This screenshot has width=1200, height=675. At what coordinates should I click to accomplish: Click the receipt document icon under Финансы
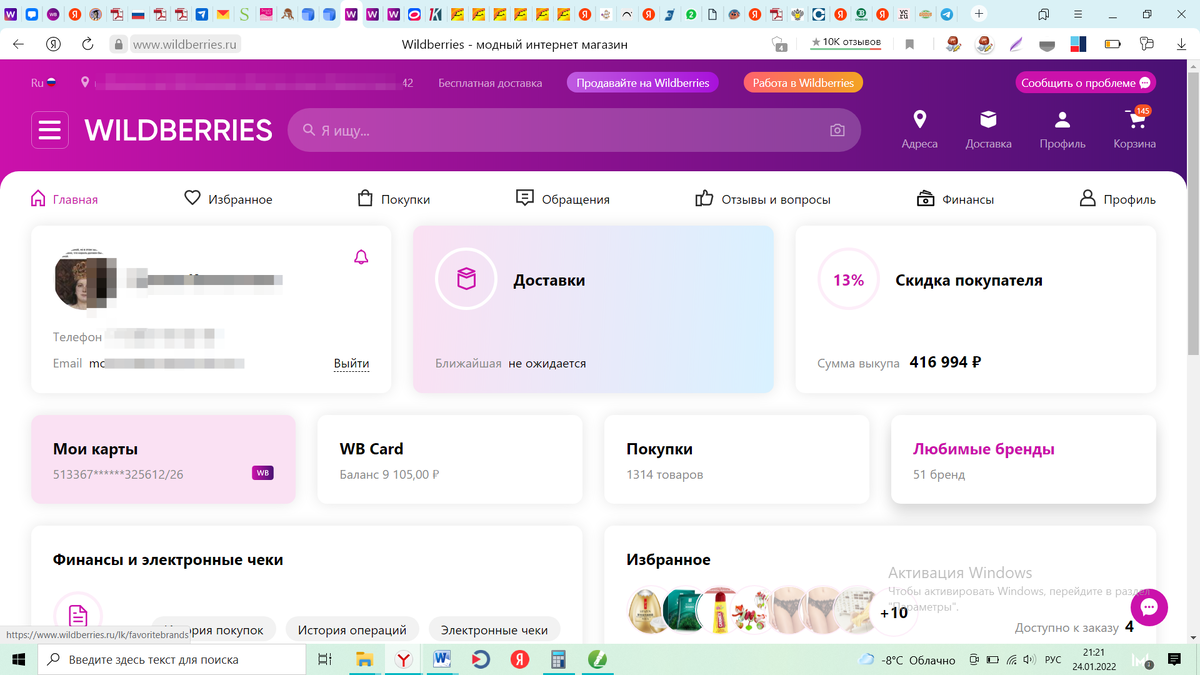pyautogui.click(x=78, y=614)
